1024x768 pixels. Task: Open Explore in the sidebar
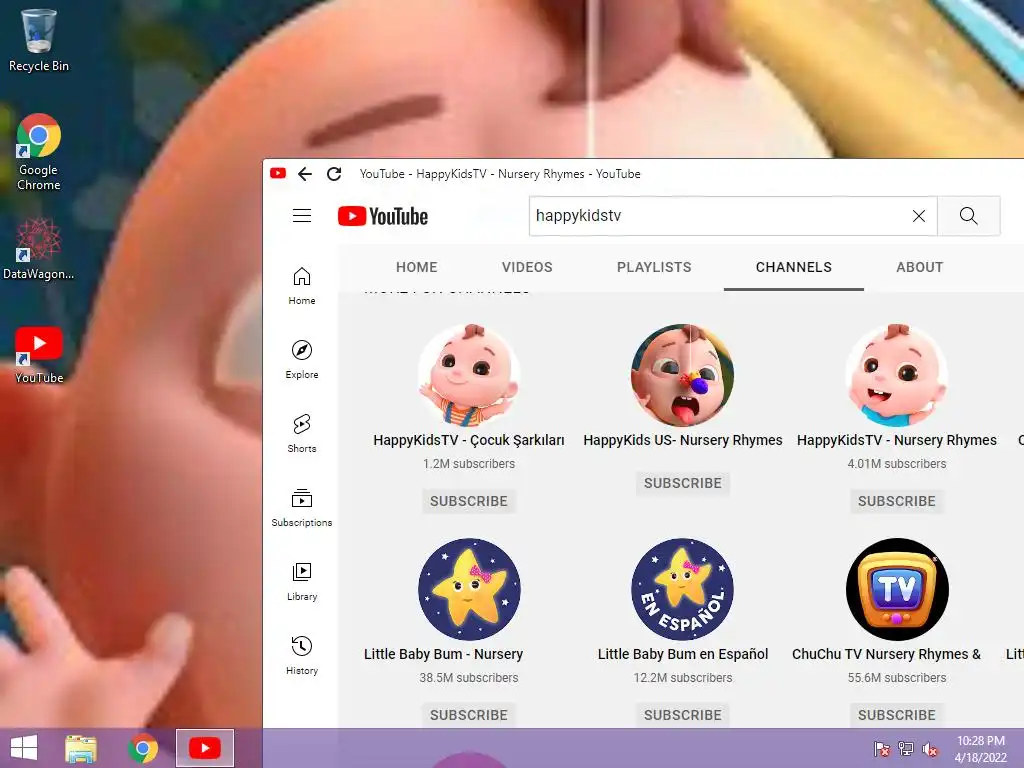pyautogui.click(x=302, y=360)
